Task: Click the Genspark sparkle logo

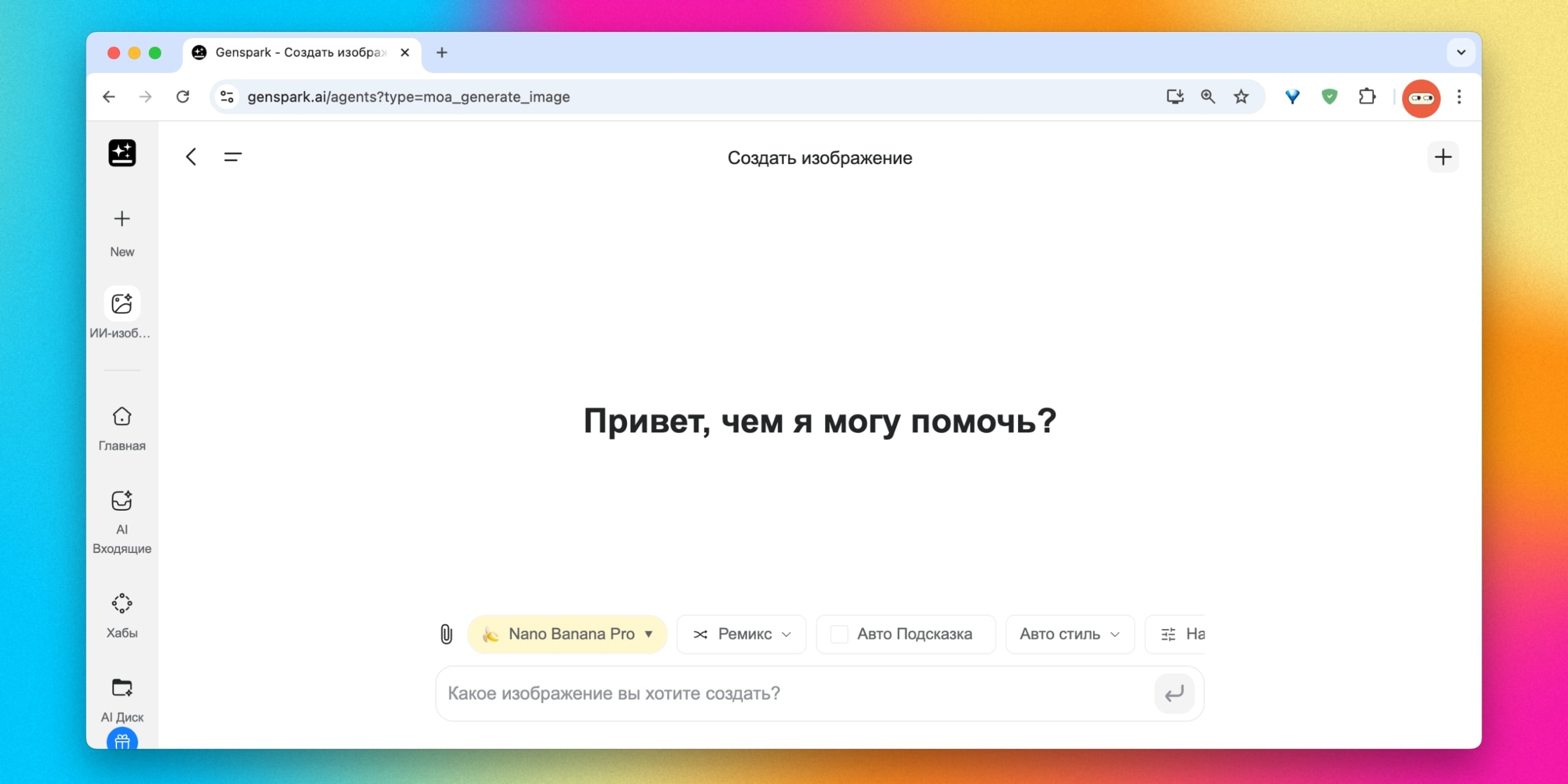Action: [x=121, y=153]
